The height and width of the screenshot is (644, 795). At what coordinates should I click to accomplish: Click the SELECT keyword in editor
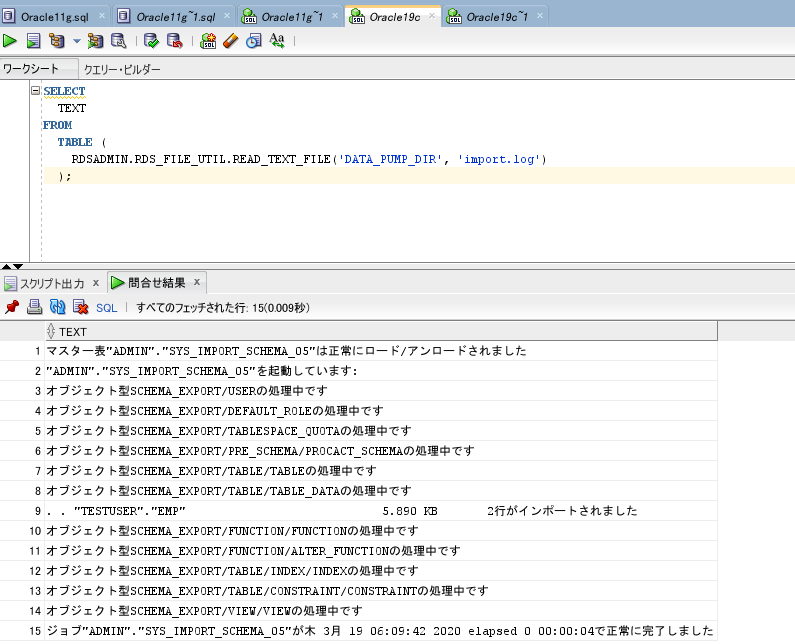coord(64,91)
